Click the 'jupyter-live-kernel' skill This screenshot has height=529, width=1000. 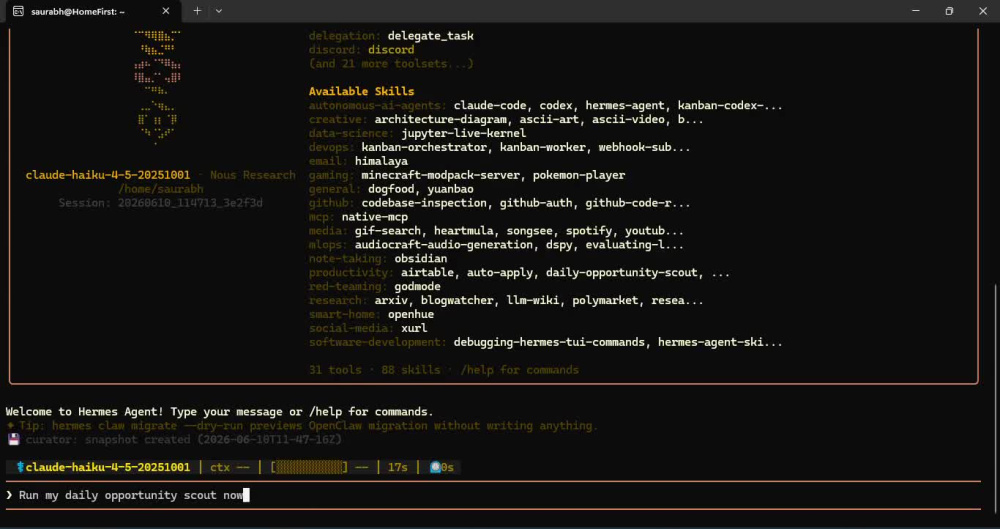pyautogui.click(x=464, y=133)
